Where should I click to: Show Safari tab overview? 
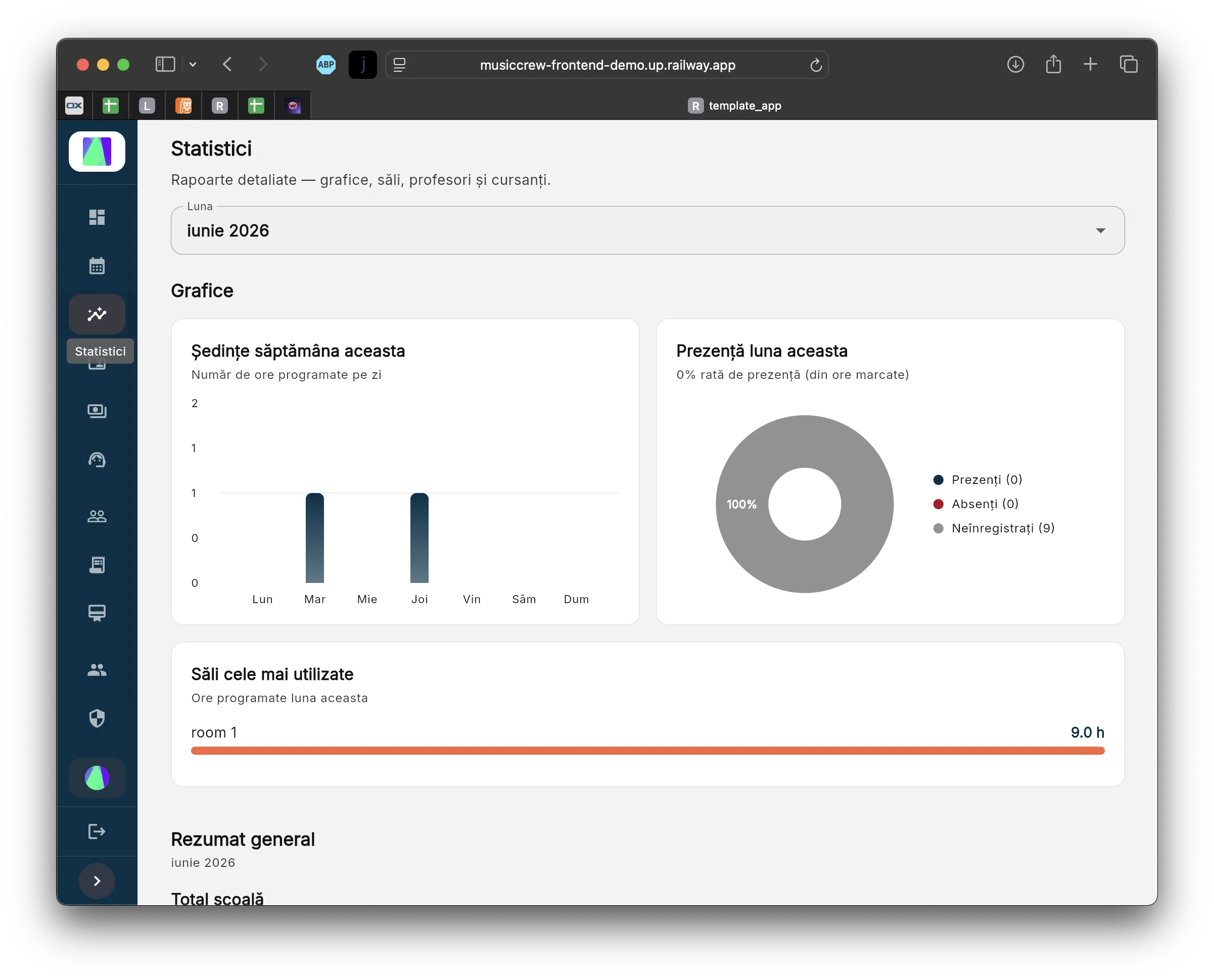(x=1129, y=64)
